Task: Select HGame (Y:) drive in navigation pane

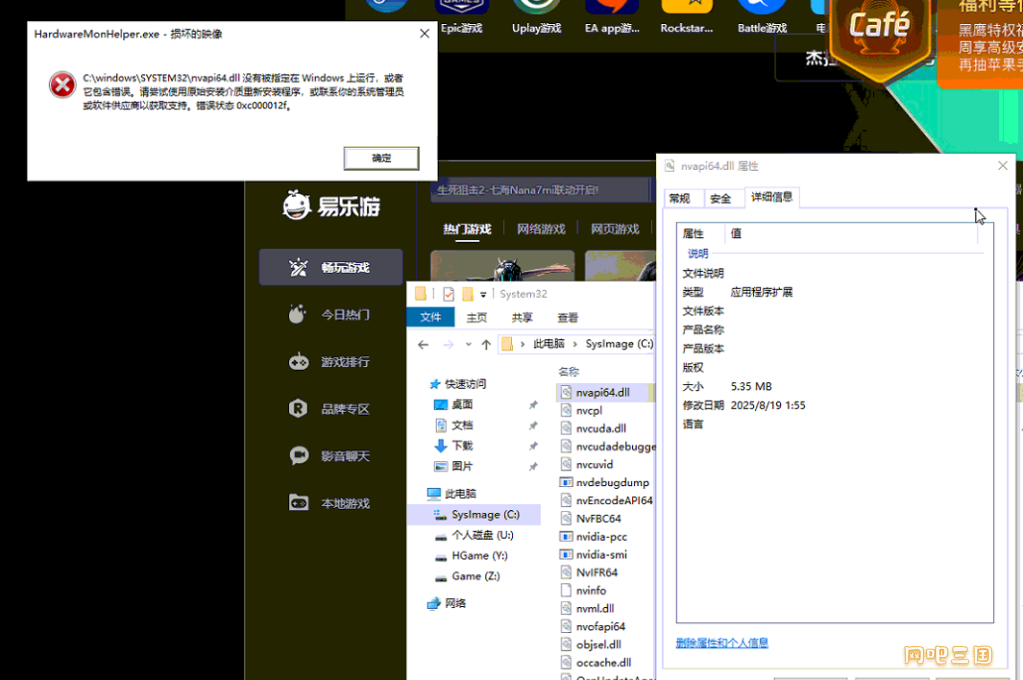Action: point(479,556)
